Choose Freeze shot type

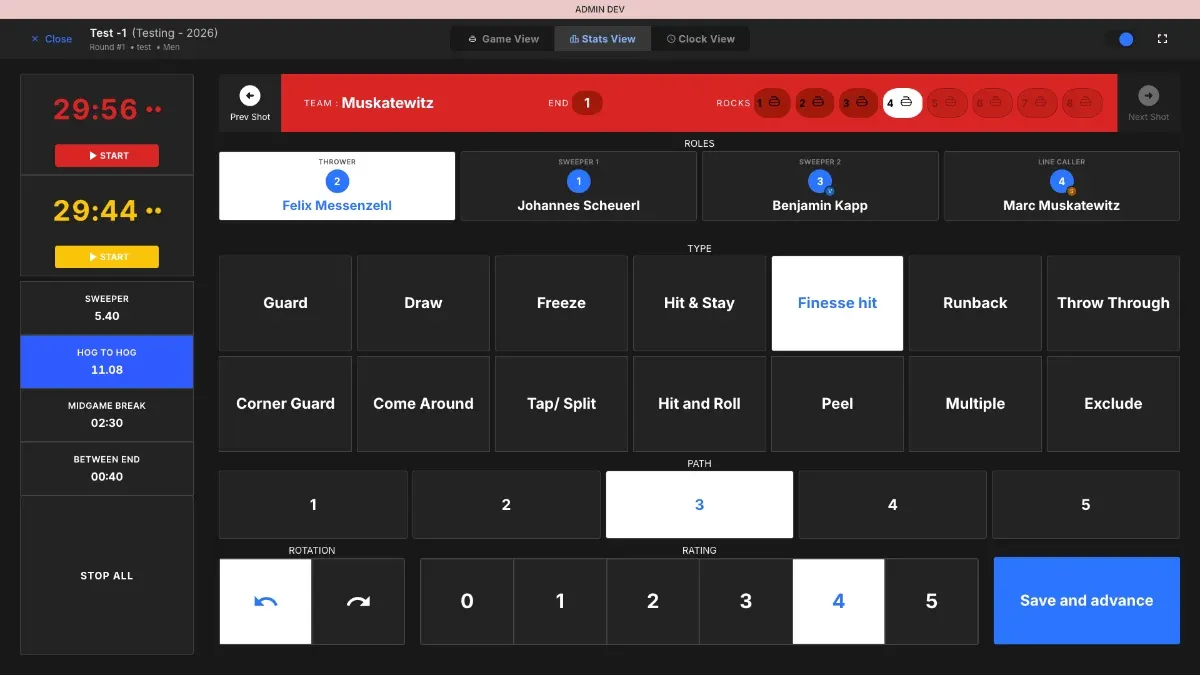tap(561, 303)
